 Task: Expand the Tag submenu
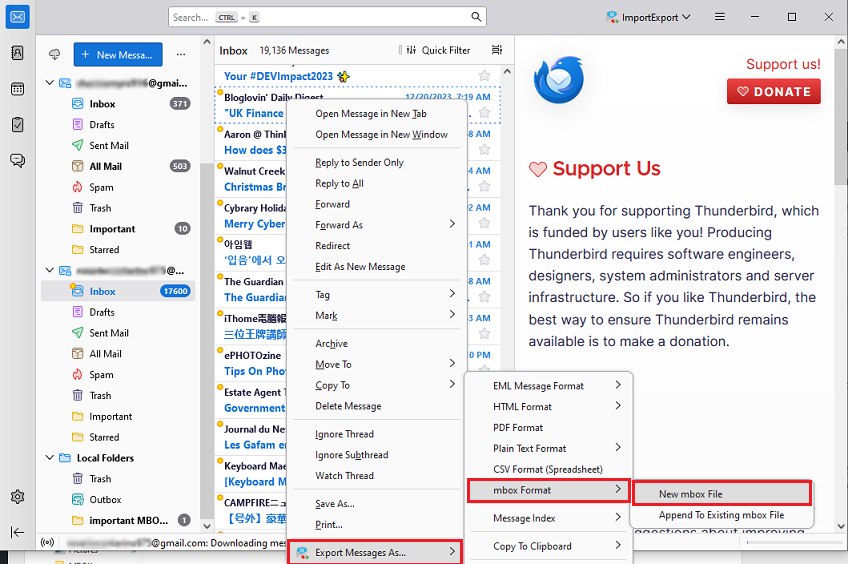coord(376,295)
